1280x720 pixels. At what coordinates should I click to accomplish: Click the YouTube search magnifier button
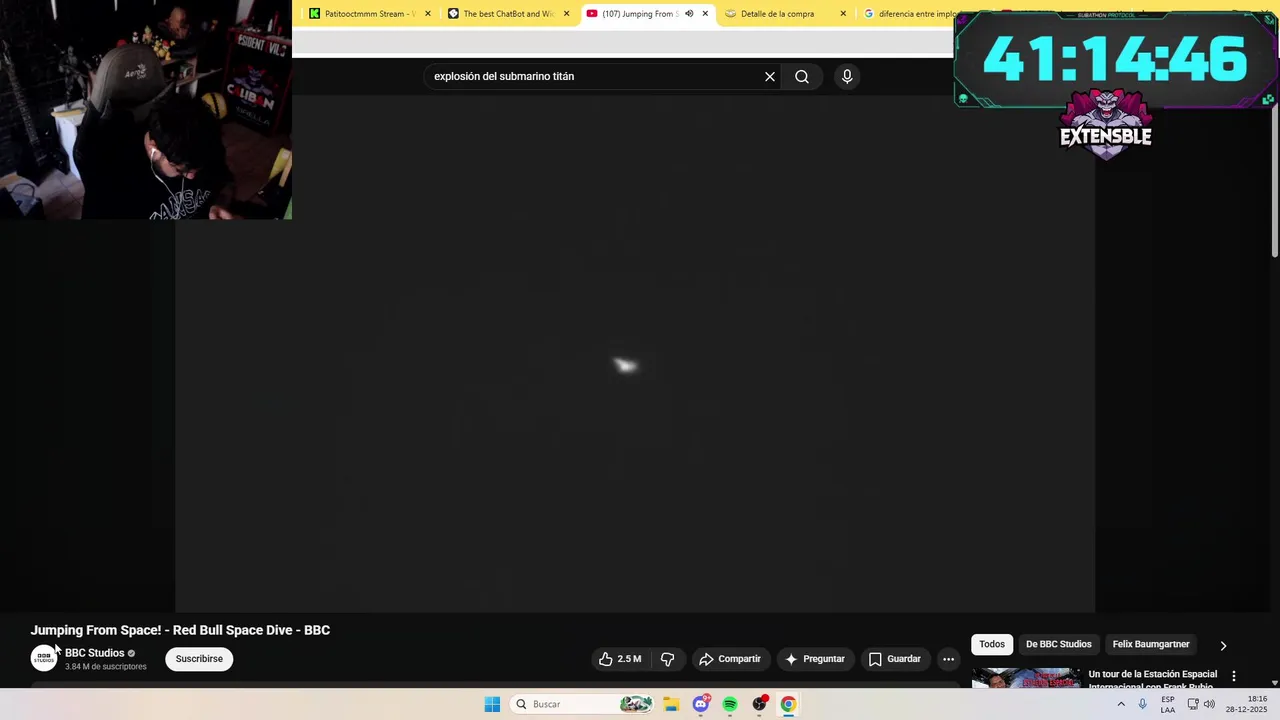[x=802, y=76]
